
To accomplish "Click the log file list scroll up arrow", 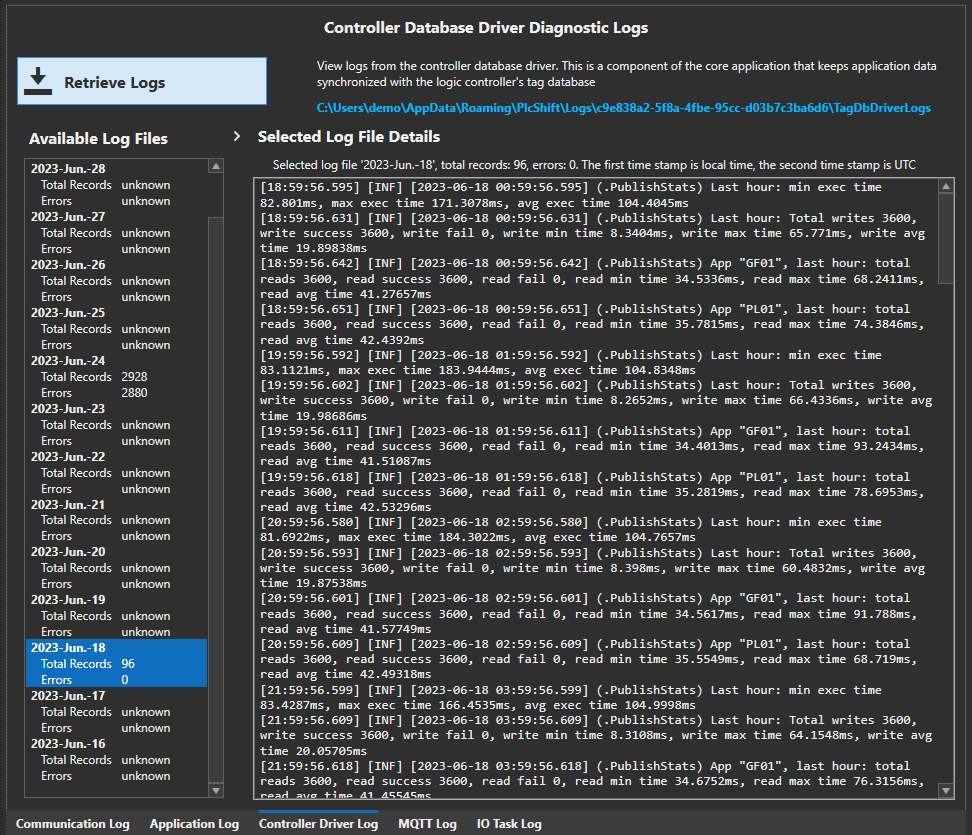I will point(216,166).
